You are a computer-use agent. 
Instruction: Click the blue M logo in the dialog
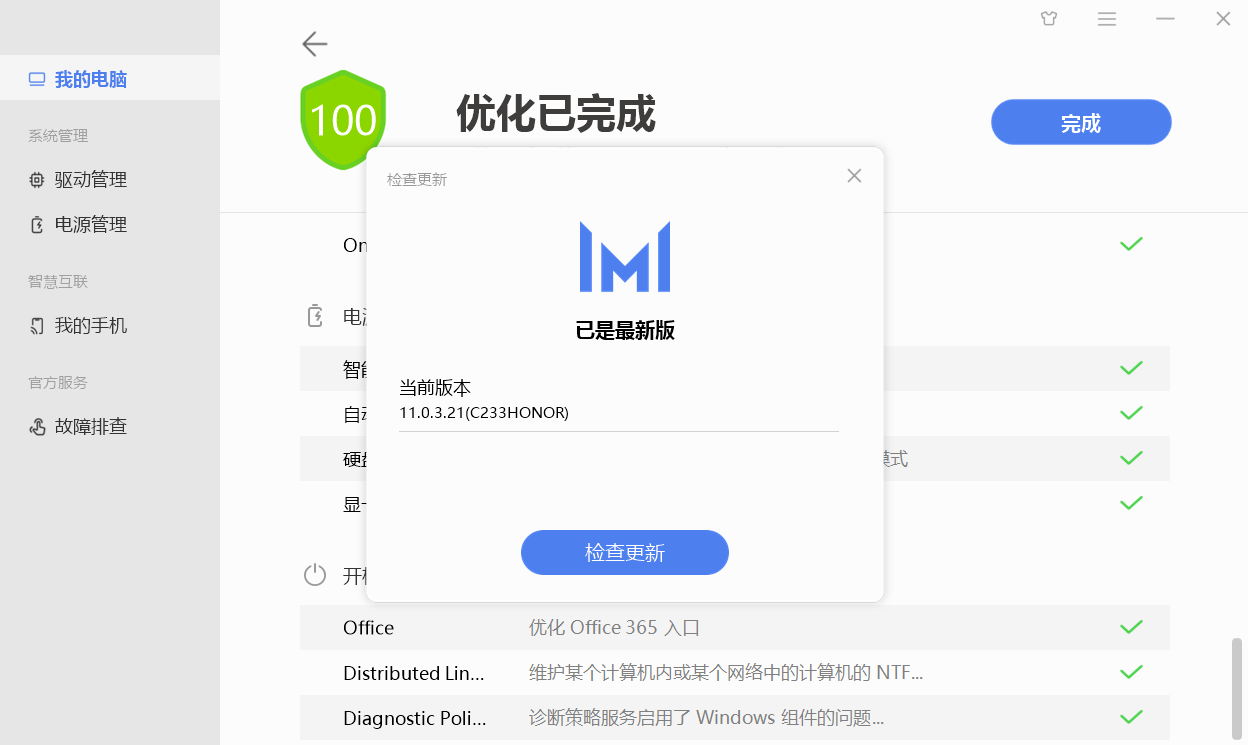click(625, 257)
